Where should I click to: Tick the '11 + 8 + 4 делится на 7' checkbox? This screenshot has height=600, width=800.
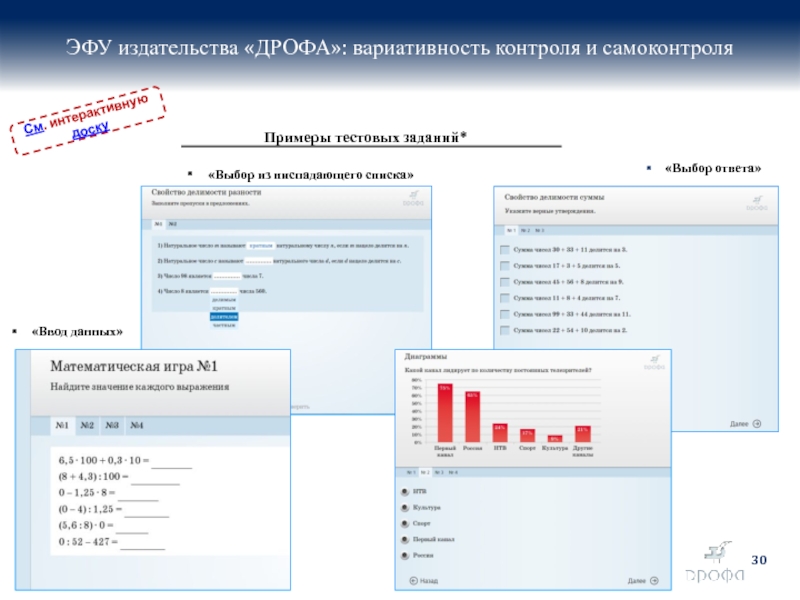505,298
